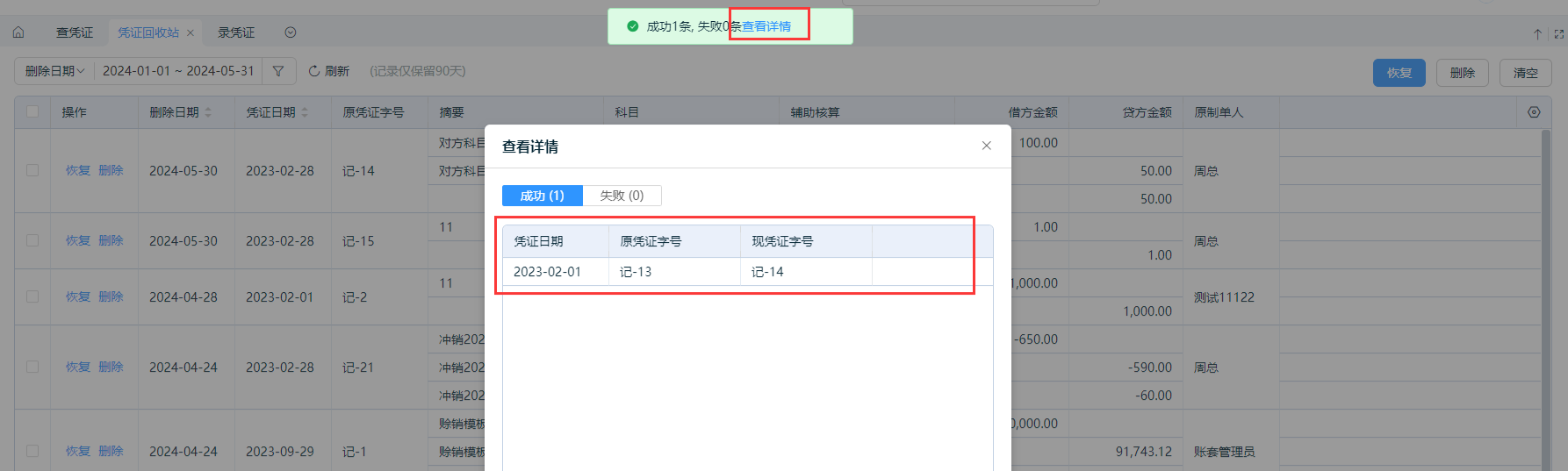Click 删除 link for row 记-1
The image size is (1568, 471).
[111, 451]
